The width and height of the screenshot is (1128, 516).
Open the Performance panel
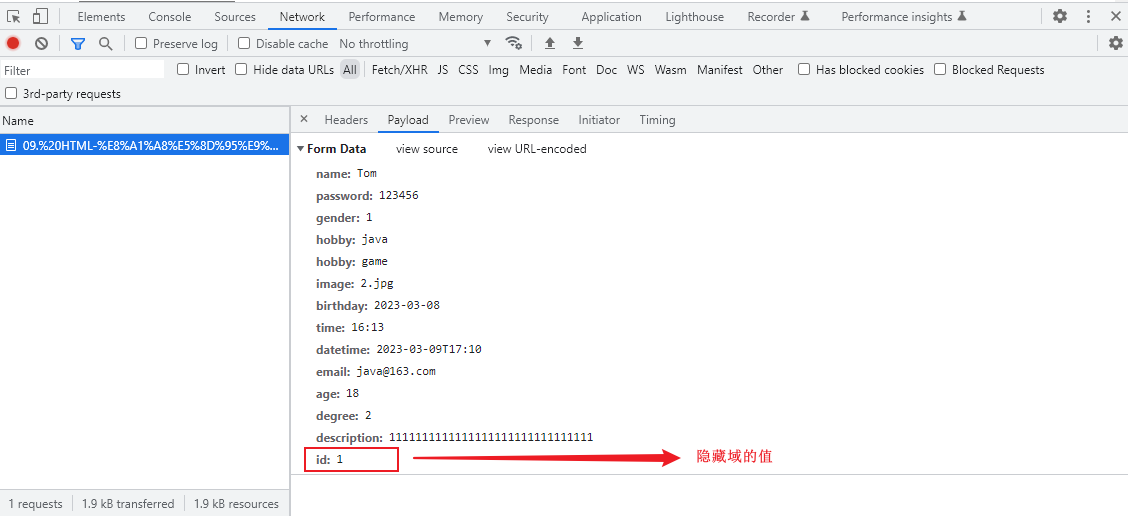click(381, 17)
